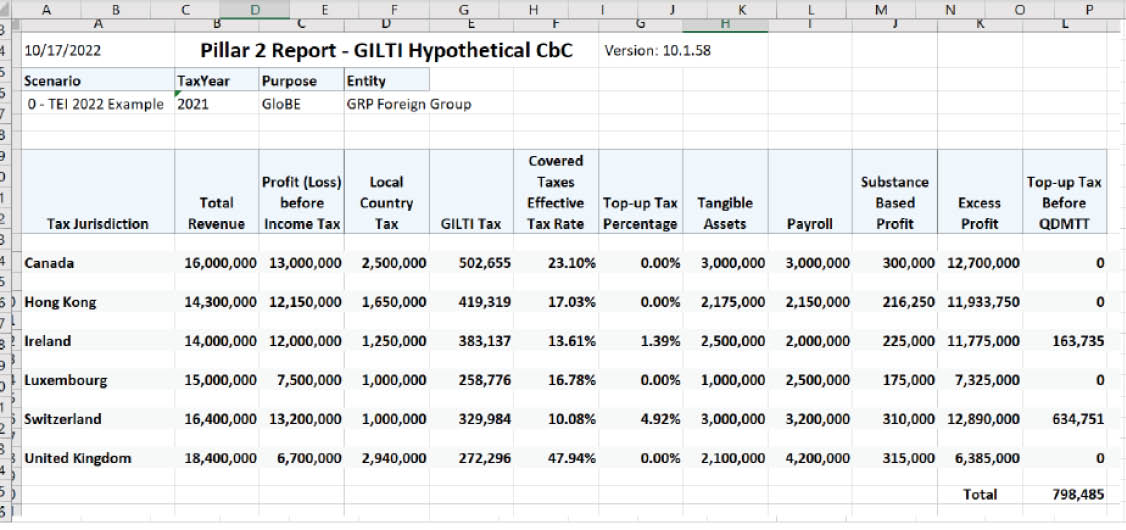
Task: Click the Switzerland jurisdiction cell
Action: click(x=98, y=419)
